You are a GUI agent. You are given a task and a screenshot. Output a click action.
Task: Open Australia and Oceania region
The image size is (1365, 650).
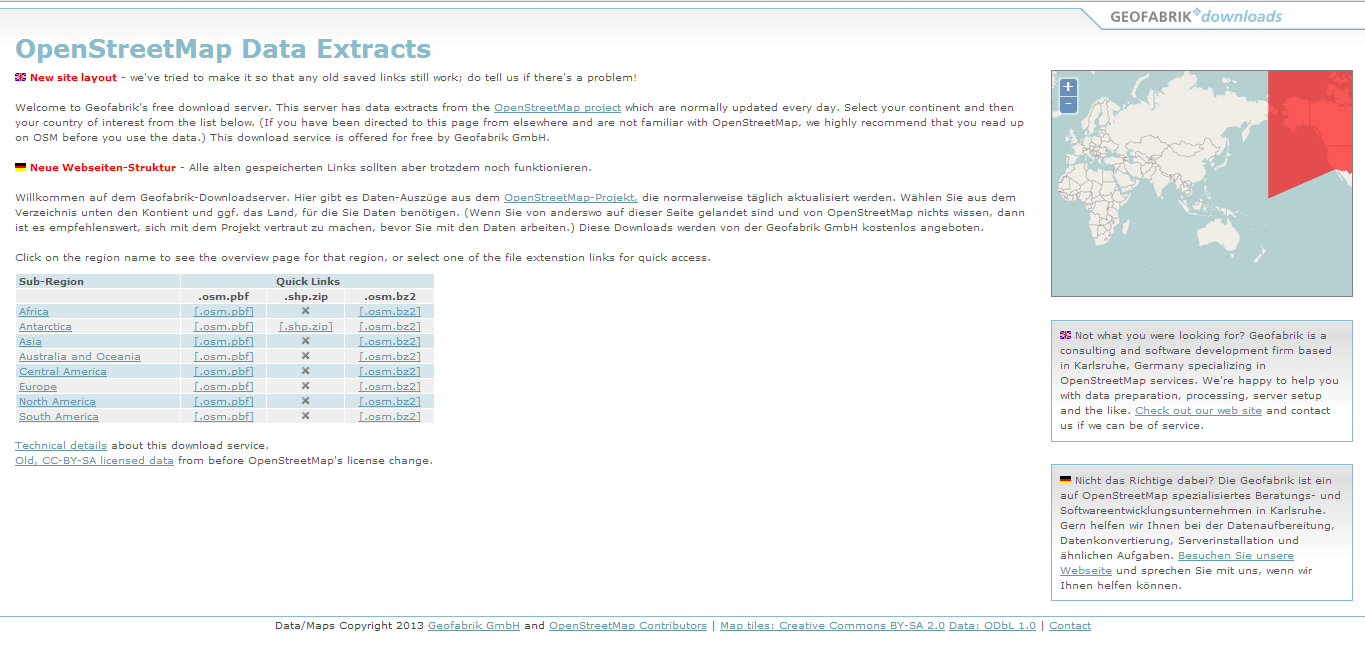(80, 357)
